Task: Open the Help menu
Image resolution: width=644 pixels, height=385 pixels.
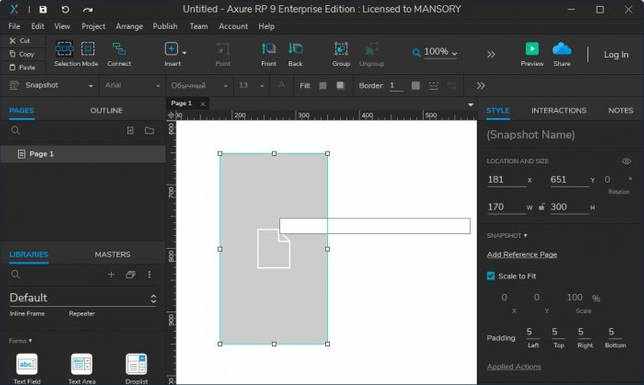Action: pos(266,26)
